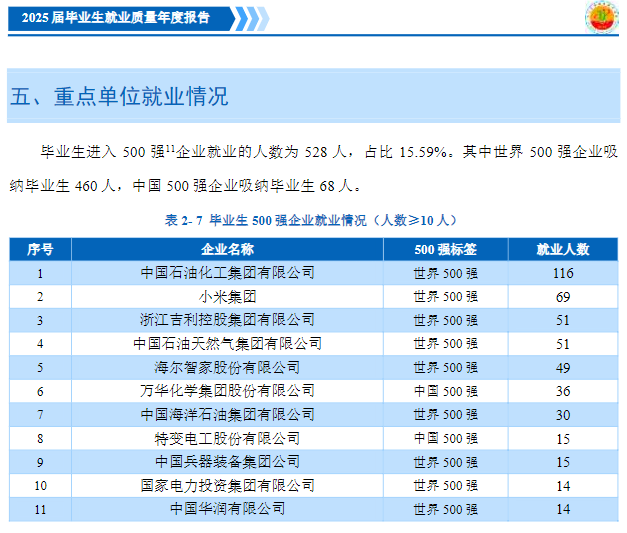Select the cell 特变电工股份有限公司
Screen dimensions: 627x533
(227, 438)
